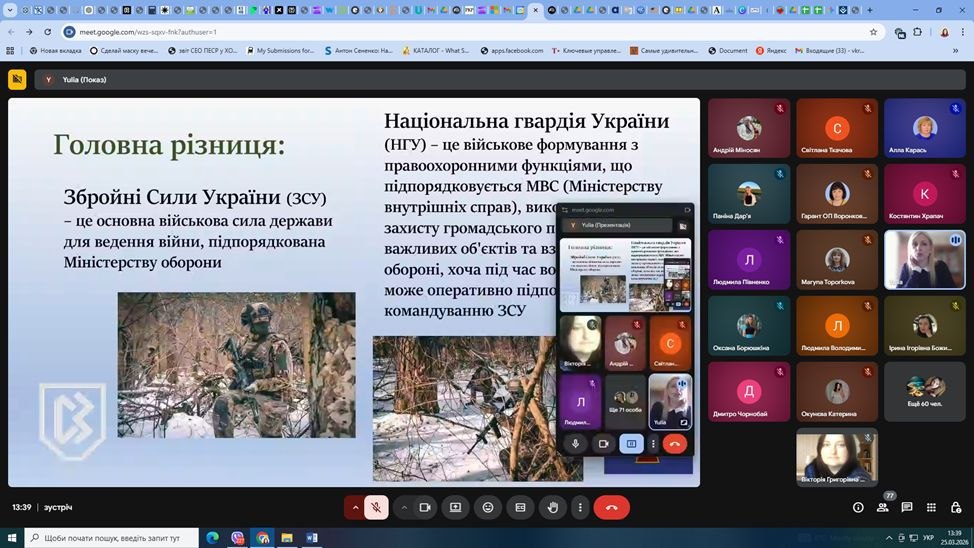Viewport: 974px width, 548px height.
Task: Show the participants list with 77 people
Action: tap(883, 508)
